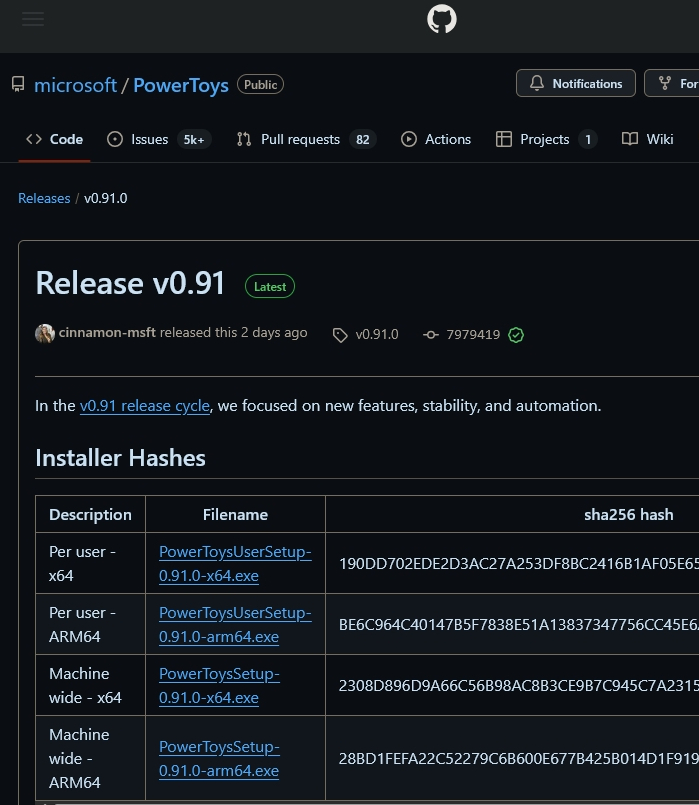
Task: Click the green Latest label
Action: [270, 286]
